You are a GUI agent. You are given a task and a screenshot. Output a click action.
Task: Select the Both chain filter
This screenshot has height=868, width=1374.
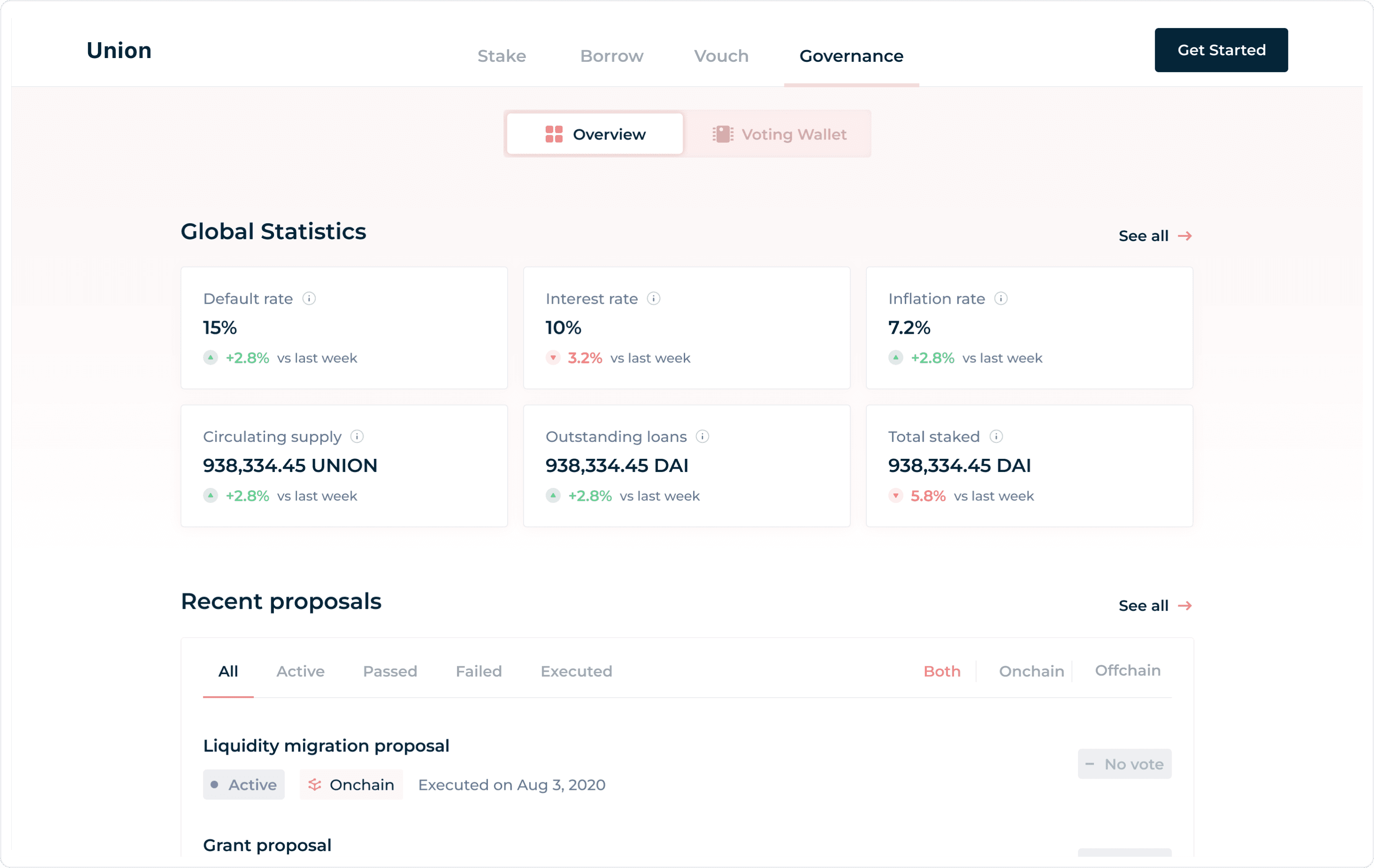pos(941,671)
